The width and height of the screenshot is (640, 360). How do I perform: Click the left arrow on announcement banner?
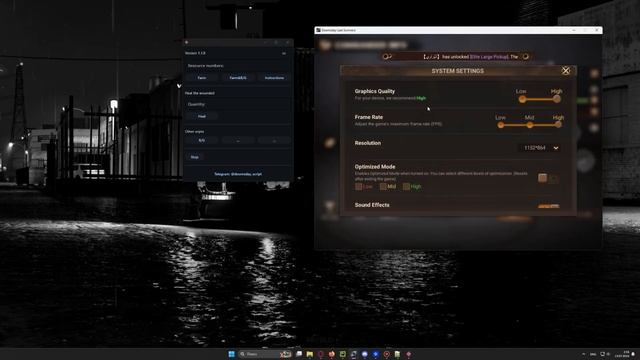(387, 57)
